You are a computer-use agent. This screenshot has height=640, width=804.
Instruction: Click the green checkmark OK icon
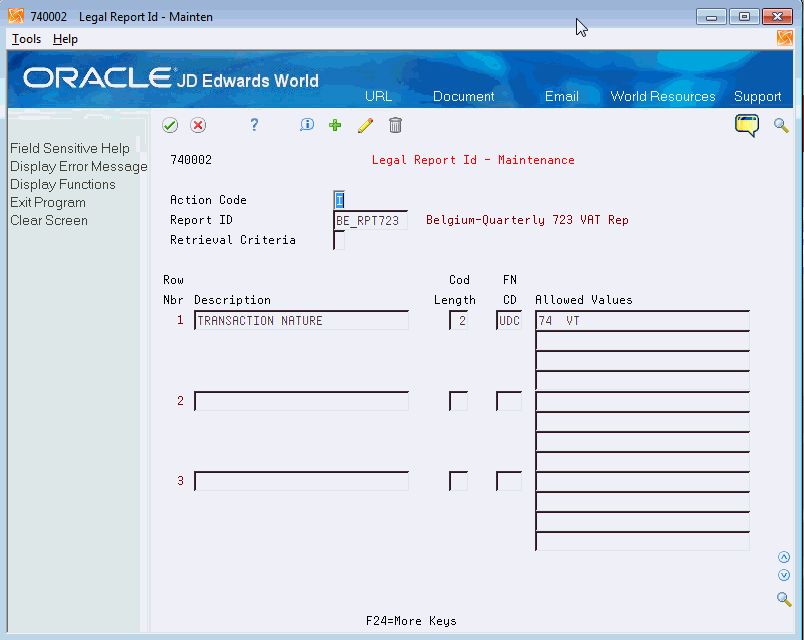(x=170, y=125)
